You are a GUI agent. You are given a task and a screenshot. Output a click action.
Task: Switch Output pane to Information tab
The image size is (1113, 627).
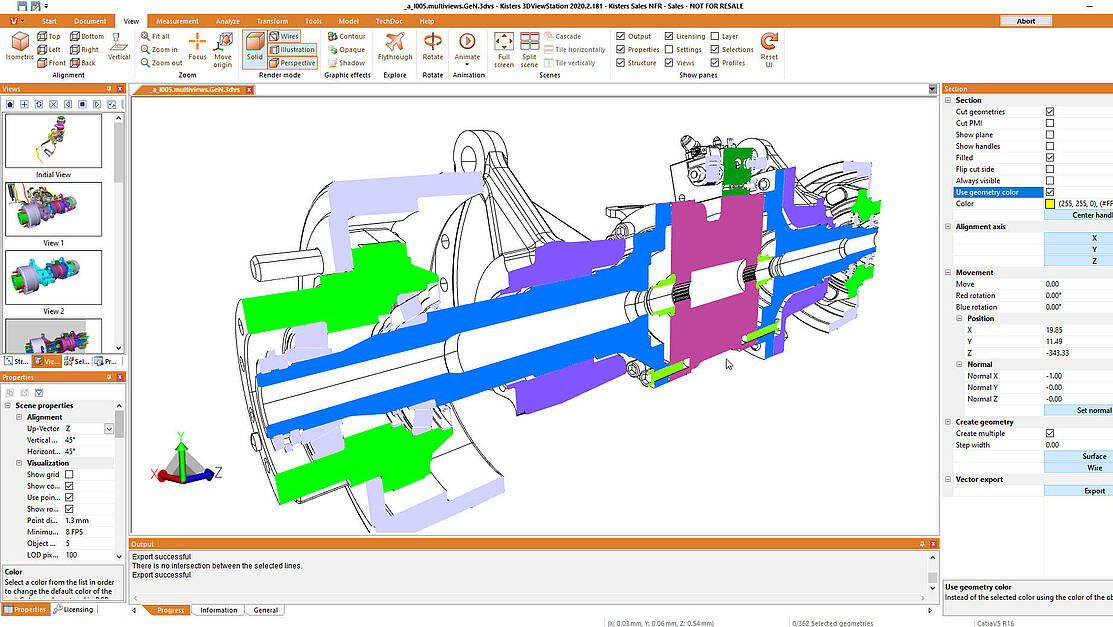(218, 610)
